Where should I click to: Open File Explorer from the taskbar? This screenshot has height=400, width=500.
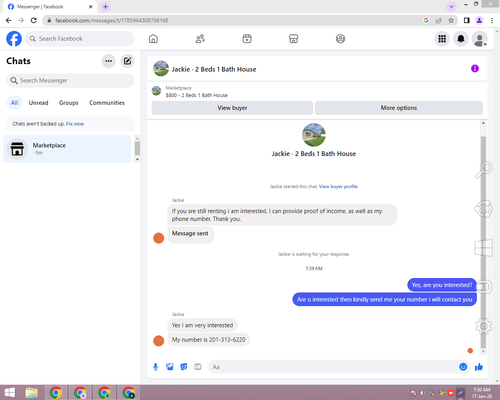point(32,393)
